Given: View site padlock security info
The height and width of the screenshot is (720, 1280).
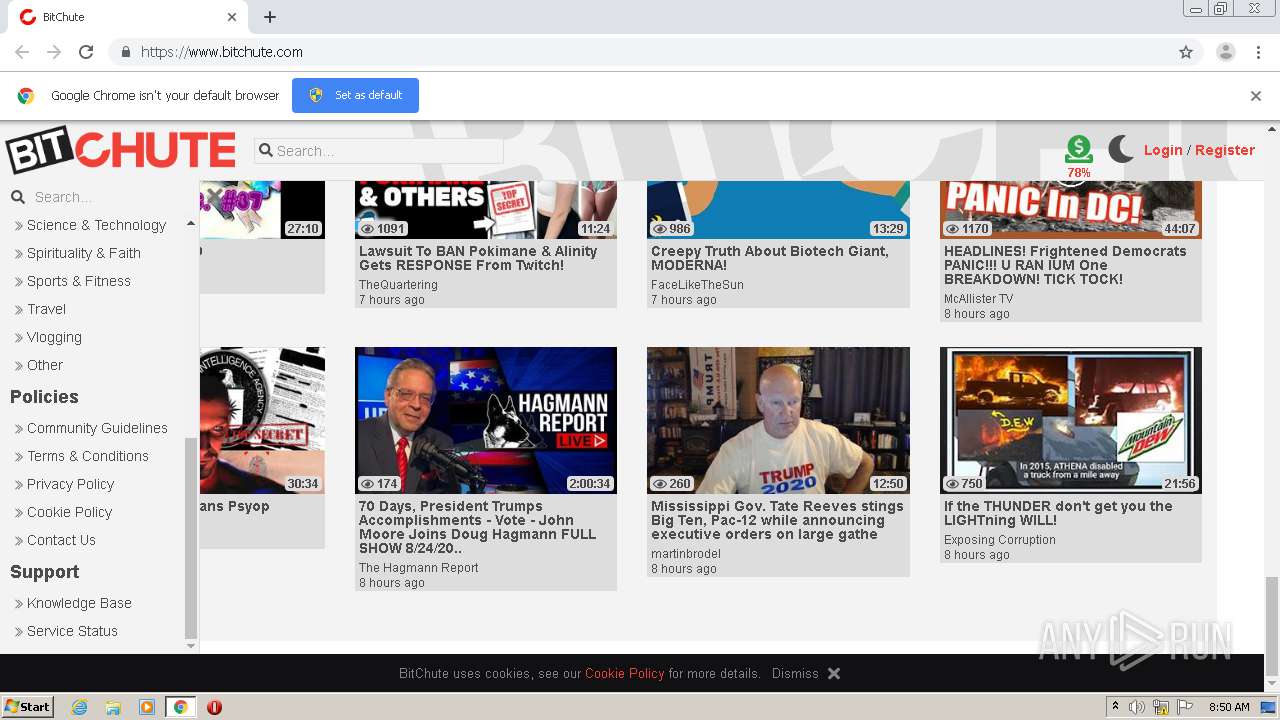Looking at the screenshot, I should [125, 52].
